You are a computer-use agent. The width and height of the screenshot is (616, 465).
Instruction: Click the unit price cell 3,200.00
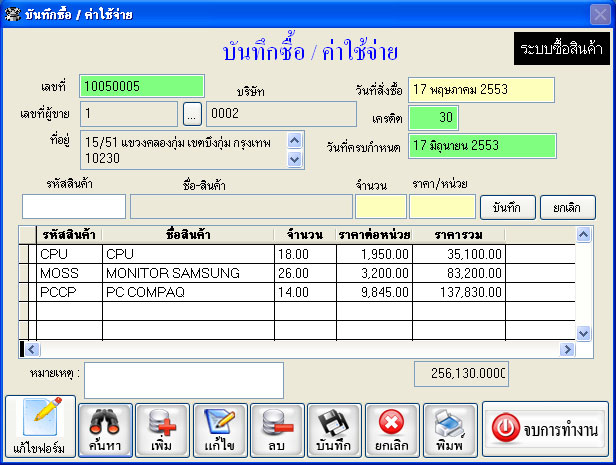pos(374,273)
